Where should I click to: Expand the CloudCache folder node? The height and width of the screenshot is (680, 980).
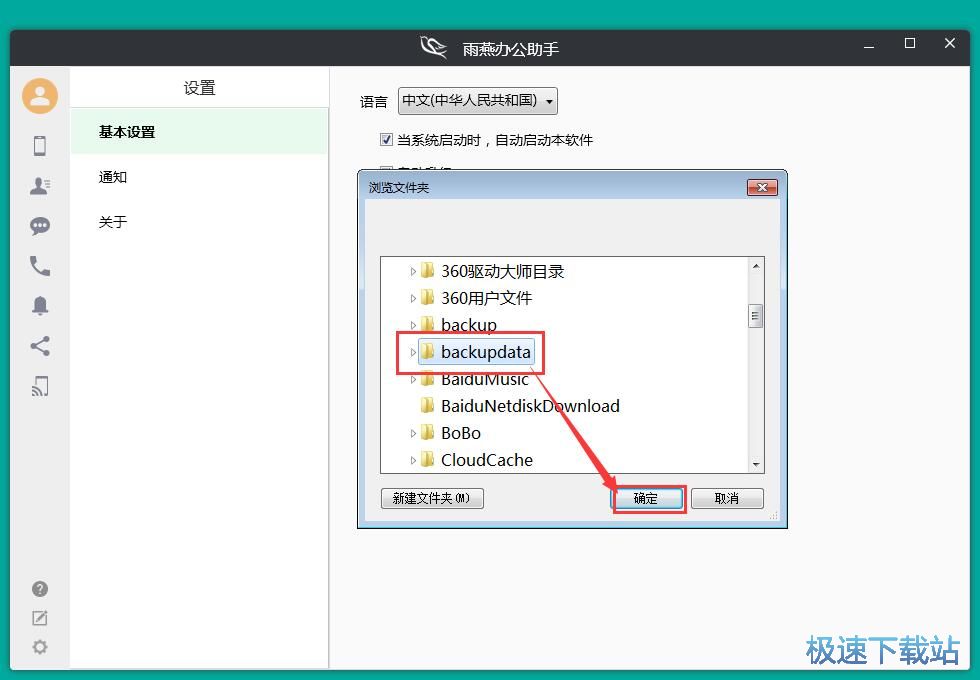(413, 460)
